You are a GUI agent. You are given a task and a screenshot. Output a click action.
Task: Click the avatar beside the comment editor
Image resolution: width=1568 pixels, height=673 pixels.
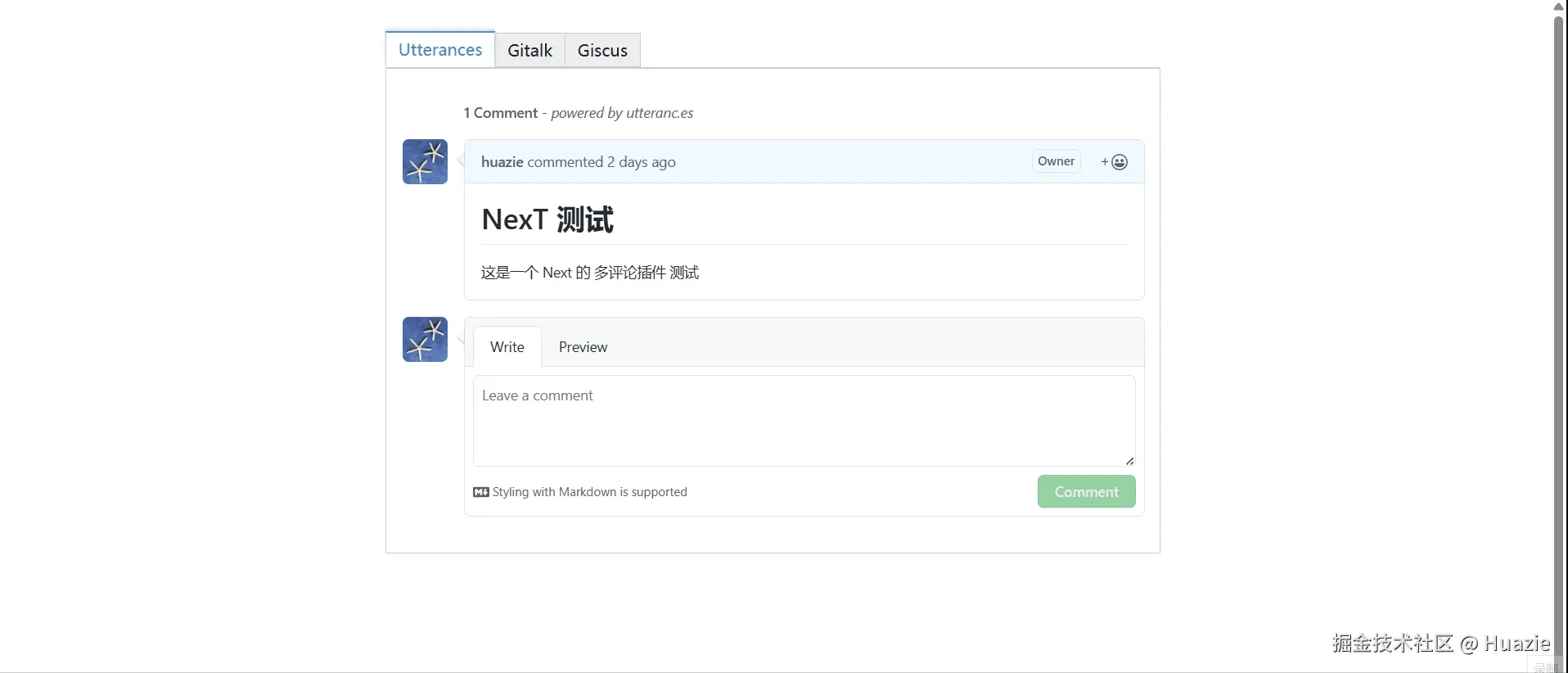(425, 339)
